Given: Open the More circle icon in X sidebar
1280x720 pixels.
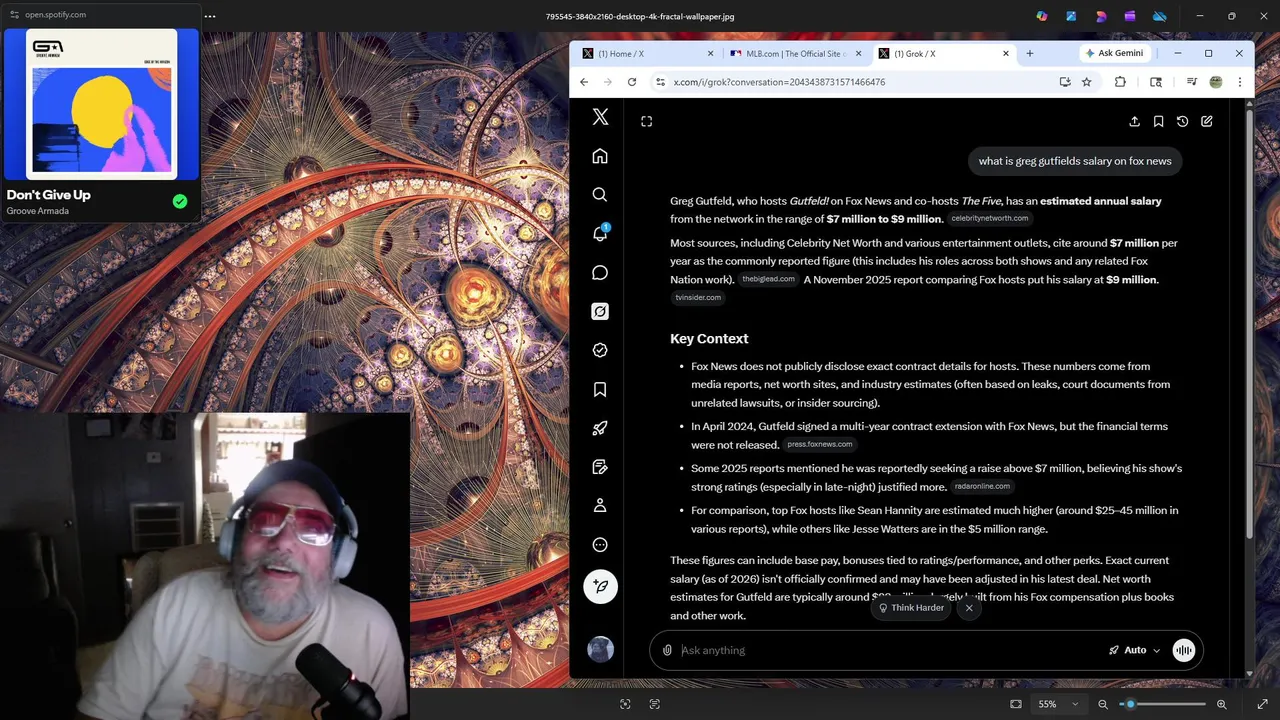Looking at the screenshot, I should (600, 545).
